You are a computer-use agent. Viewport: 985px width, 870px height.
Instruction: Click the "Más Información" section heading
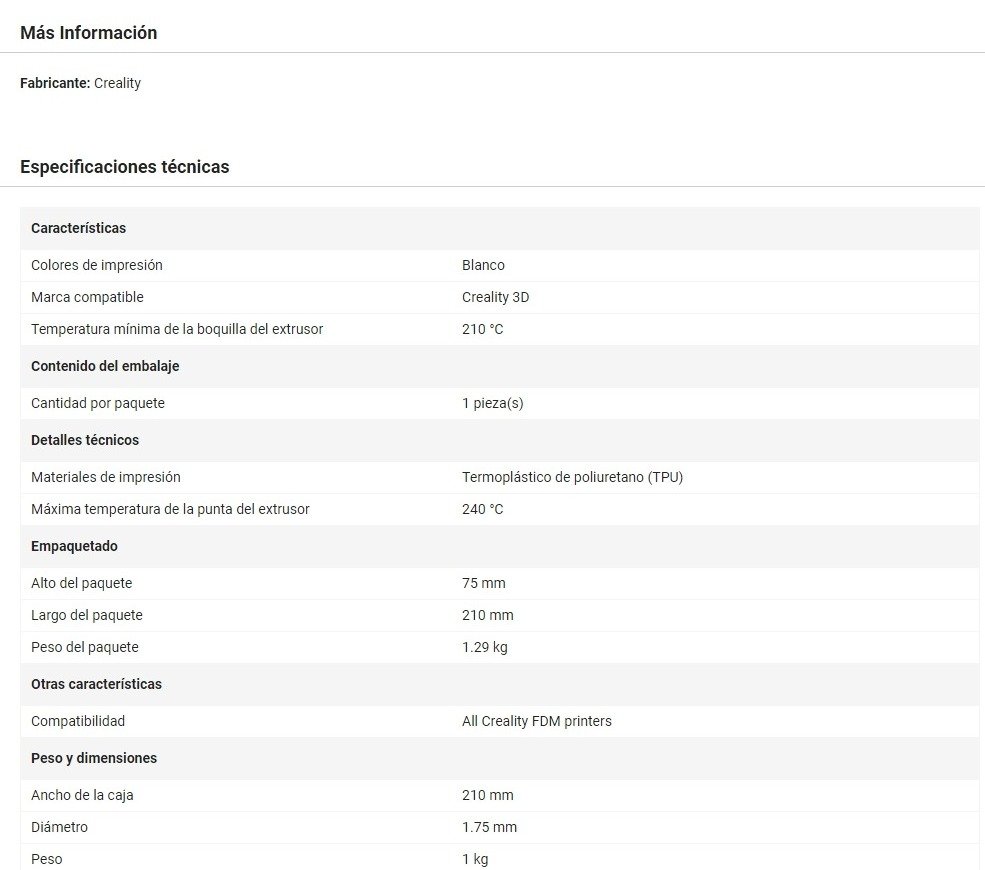coord(88,33)
